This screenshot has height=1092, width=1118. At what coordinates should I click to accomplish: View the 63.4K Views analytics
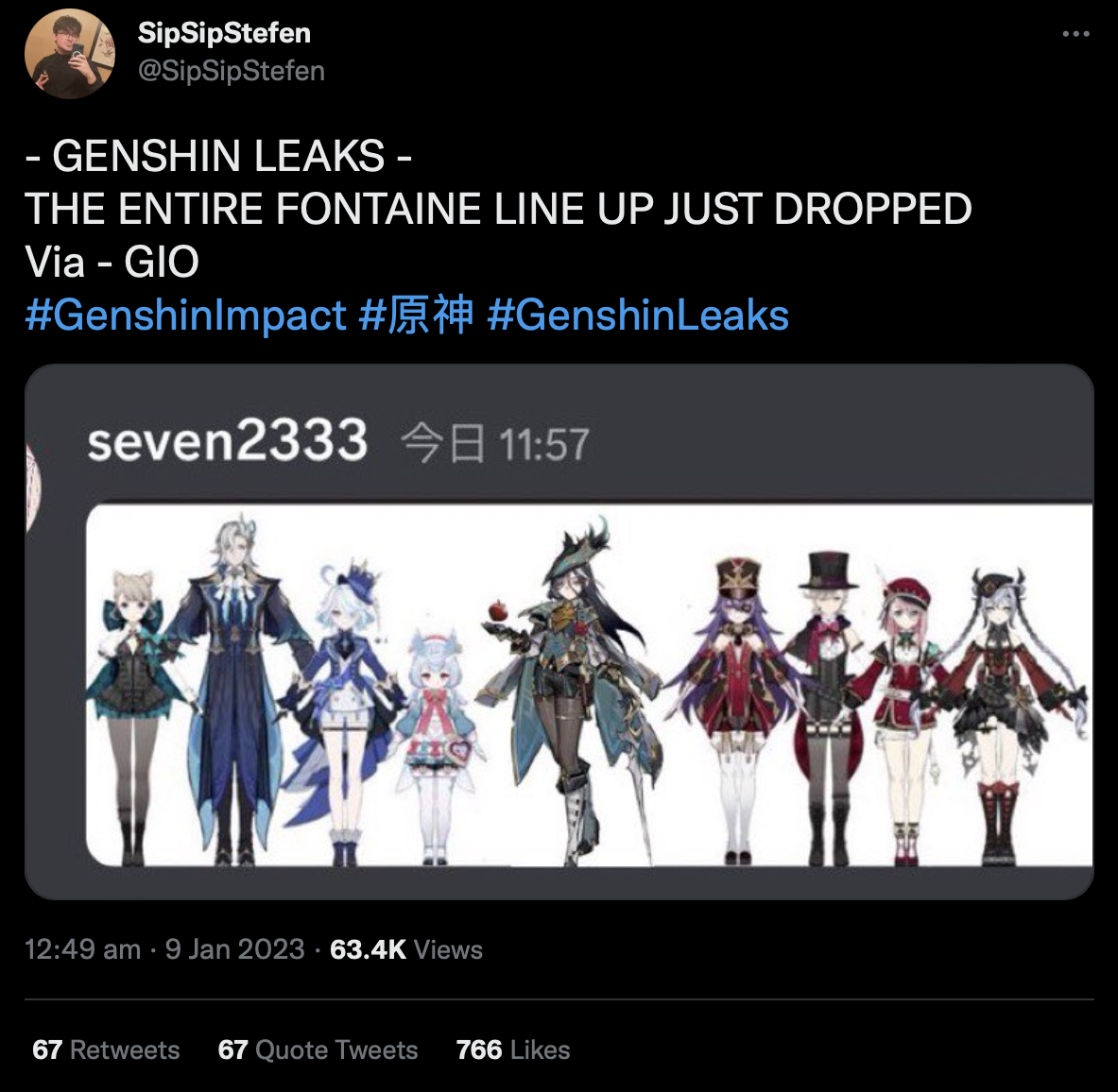(405, 949)
